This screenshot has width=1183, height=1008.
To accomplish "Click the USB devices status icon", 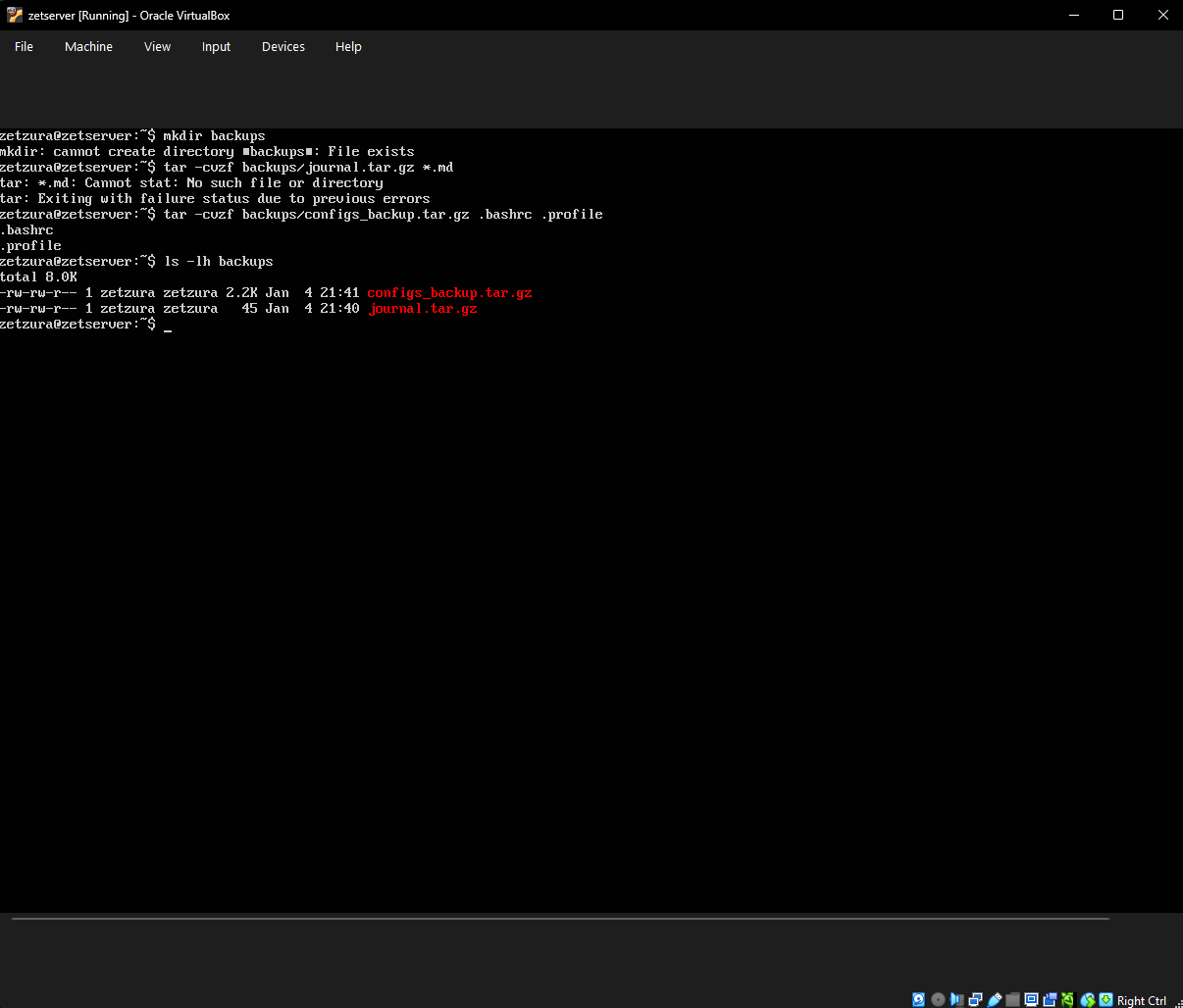I will [995, 1000].
